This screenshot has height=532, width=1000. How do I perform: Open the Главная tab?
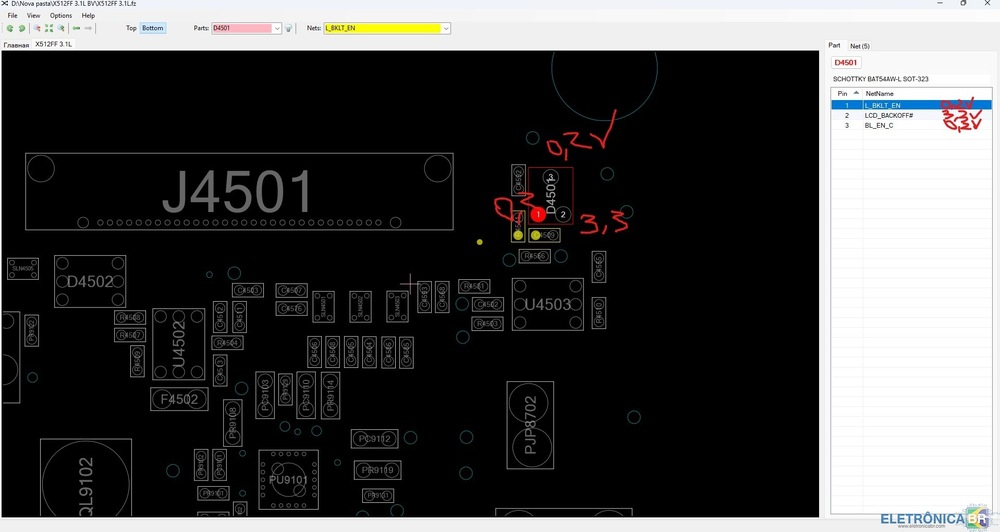[16, 45]
